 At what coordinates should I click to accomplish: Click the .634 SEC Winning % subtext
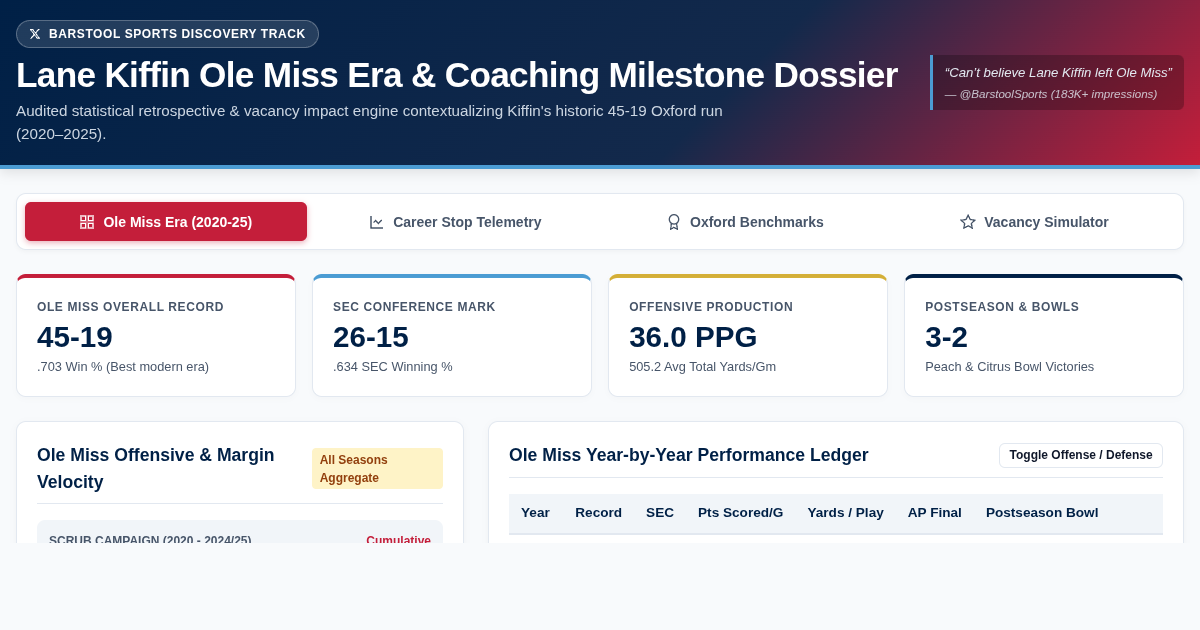tap(393, 367)
